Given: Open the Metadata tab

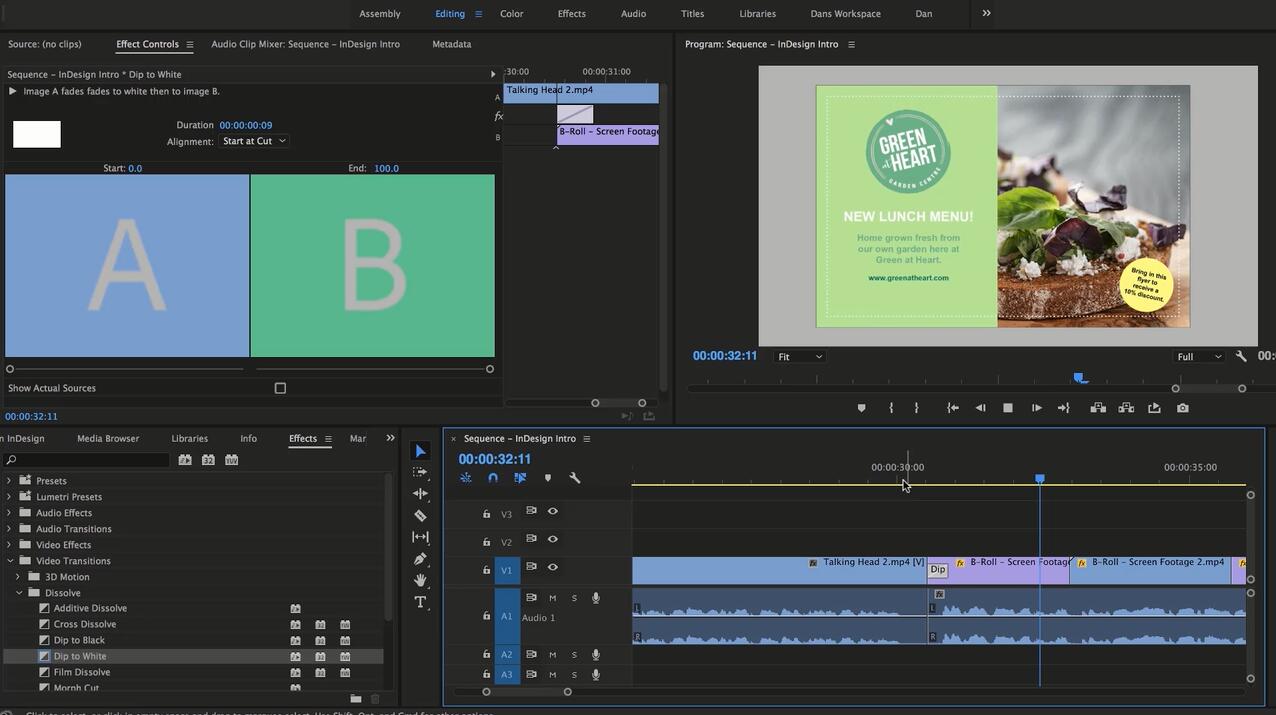Looking at the screenshot, I should 451,44.
